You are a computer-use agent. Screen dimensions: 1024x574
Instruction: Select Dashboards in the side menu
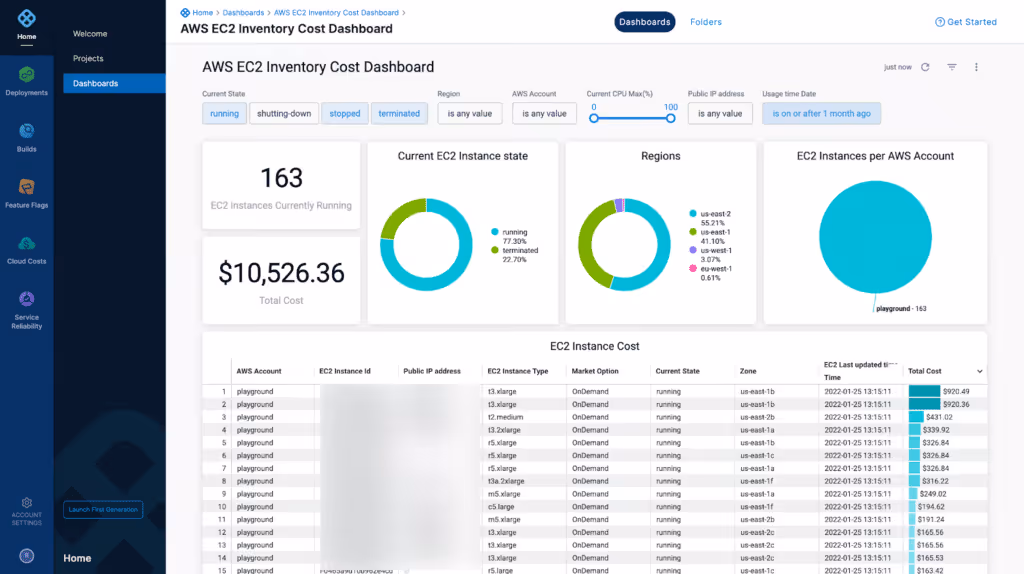(x=114, y=84)
